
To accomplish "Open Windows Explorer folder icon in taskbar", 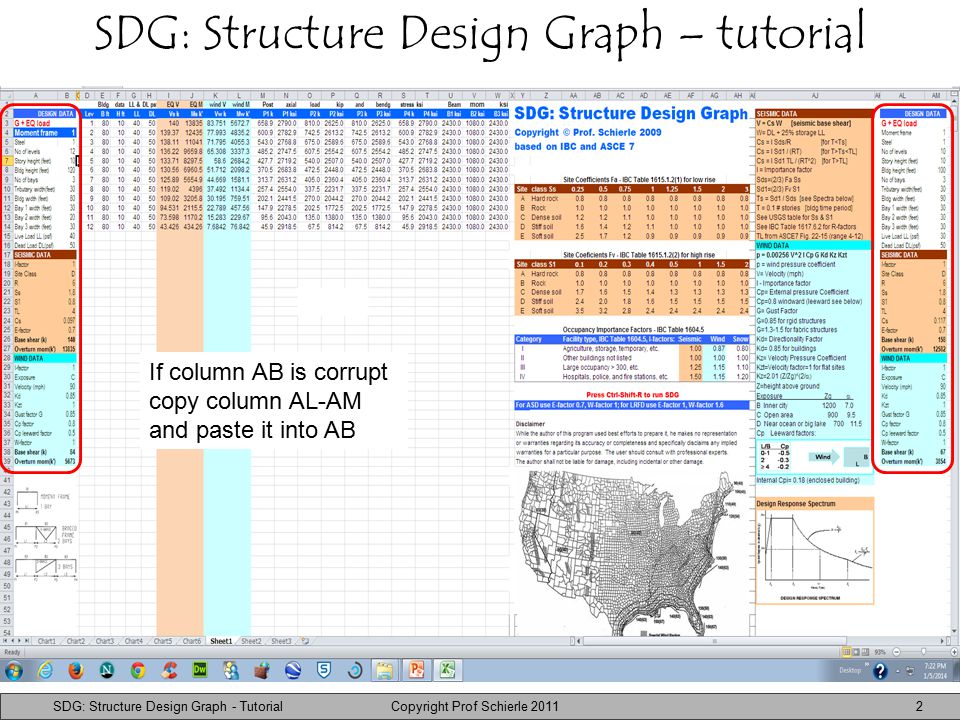I will (x=384, y=670).
